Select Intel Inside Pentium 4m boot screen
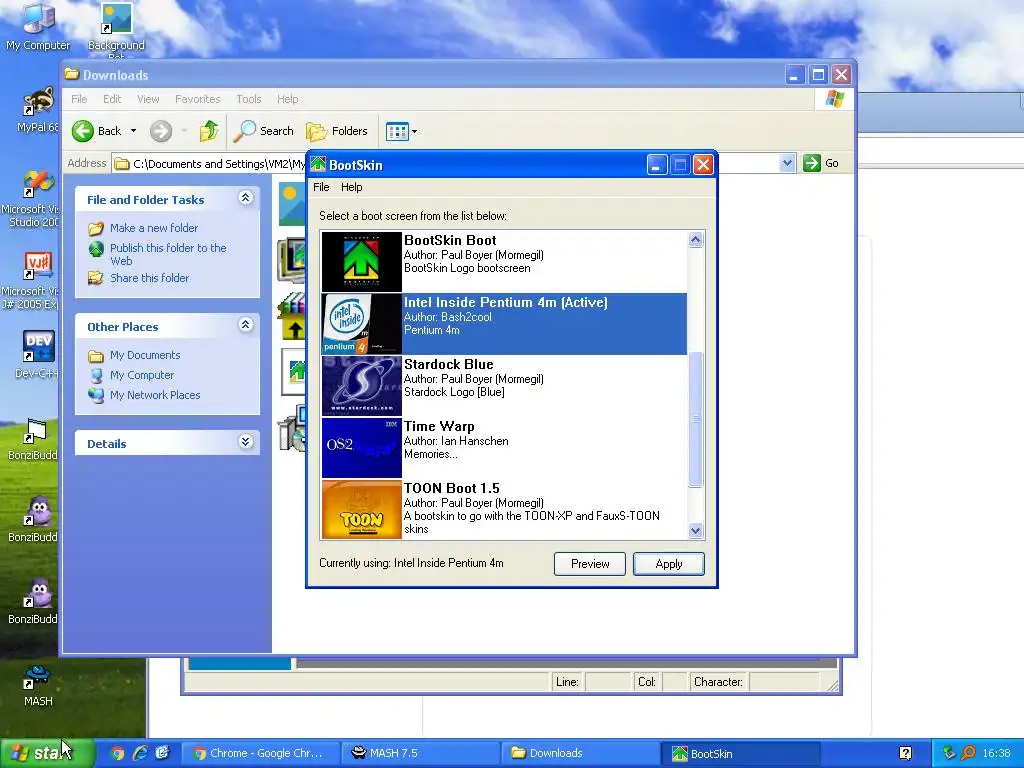Screen dimensions: 1024x768 [x=504, y=324]
